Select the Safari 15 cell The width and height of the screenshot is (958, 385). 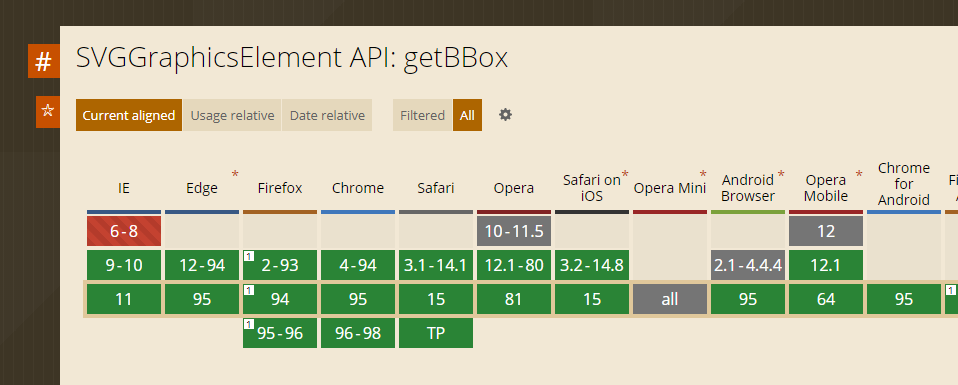pyautogui.click(x=436, y=299)
